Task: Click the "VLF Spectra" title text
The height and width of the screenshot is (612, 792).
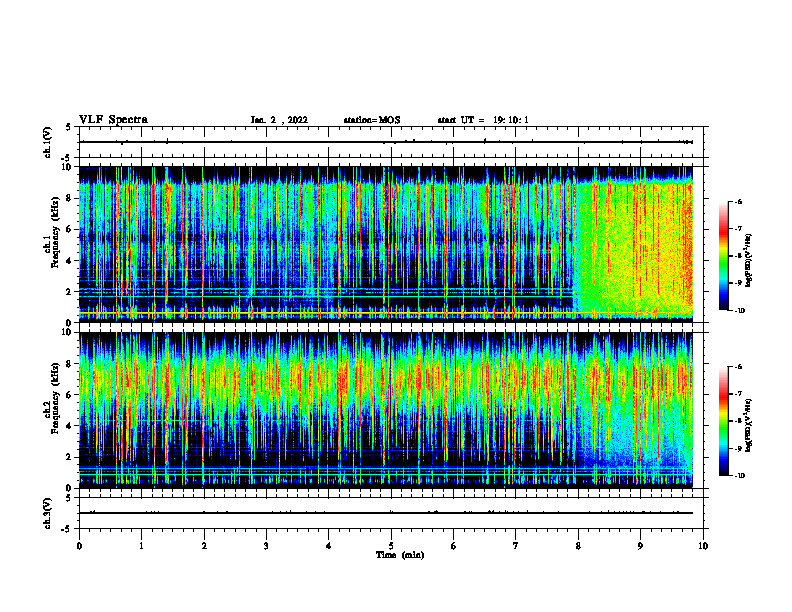Action: (113, 120)
